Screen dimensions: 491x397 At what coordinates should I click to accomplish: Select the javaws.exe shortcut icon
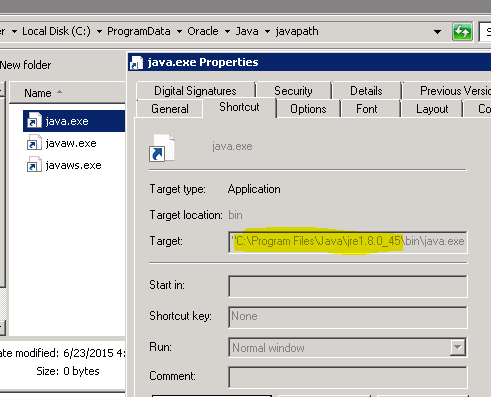34,165
